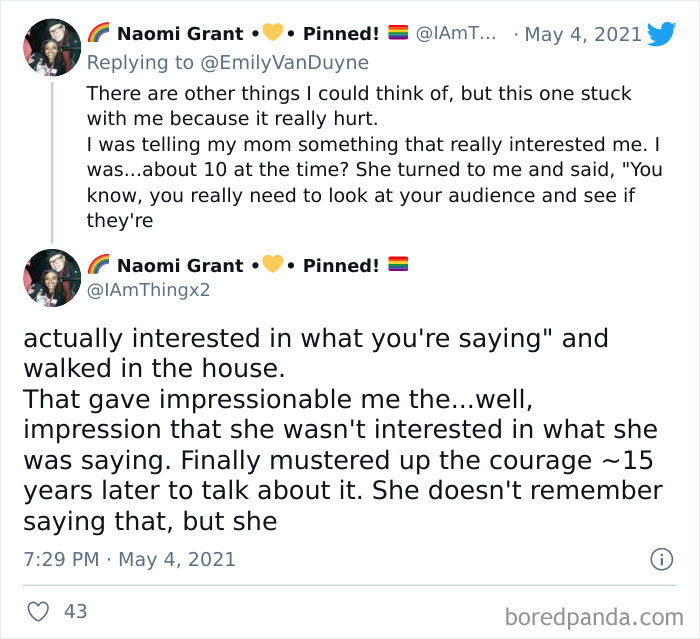Open the lower tweet's profile avatar
700x639 pixels.
tap(51, 278)
